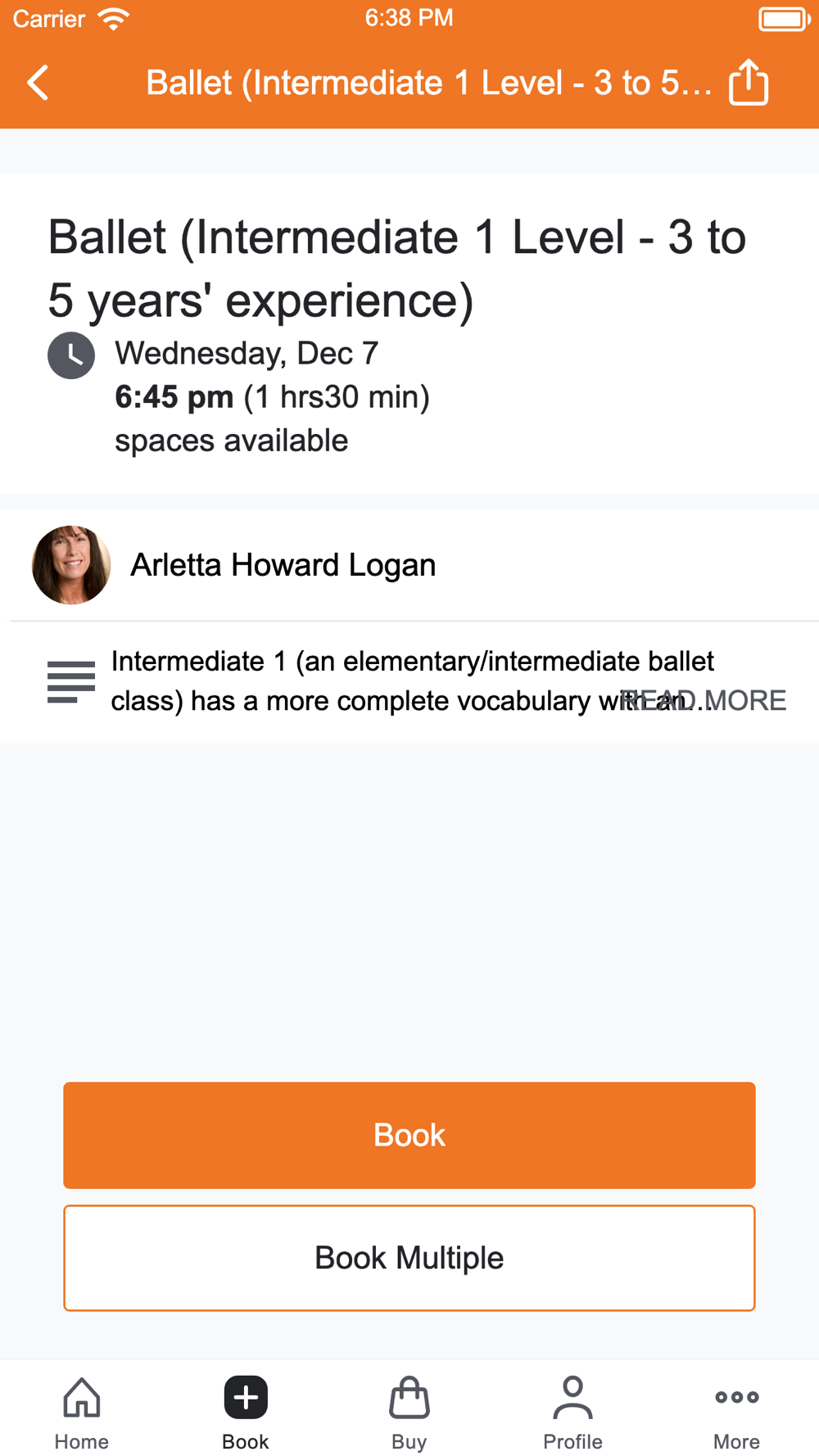The image size is (819, 1456).
Task: Tap the large ballet class title
Action: pos(397,269)
